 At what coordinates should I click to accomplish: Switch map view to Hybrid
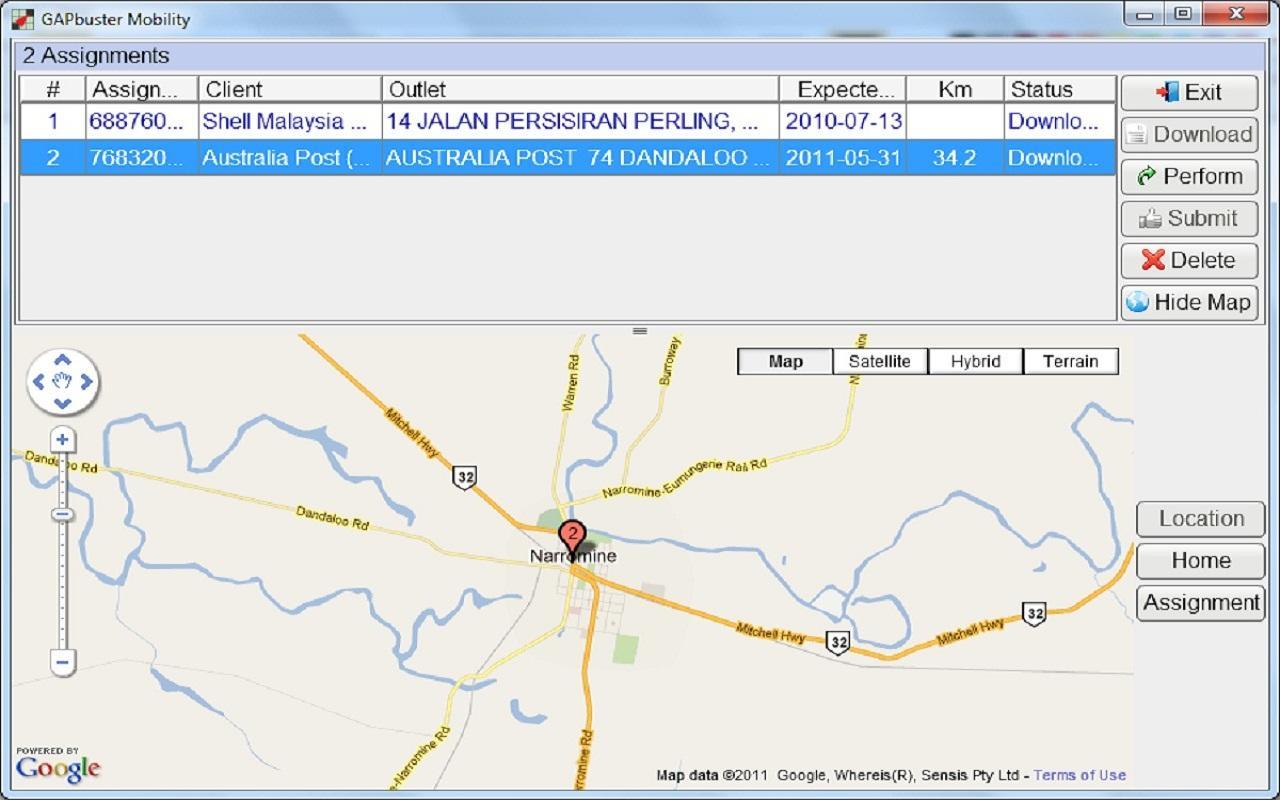coord(975,362)
